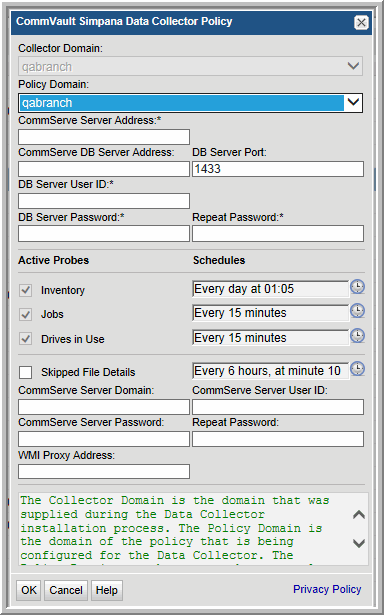
Task: Open the Jobs schedule clock icon
Action: 357,311
